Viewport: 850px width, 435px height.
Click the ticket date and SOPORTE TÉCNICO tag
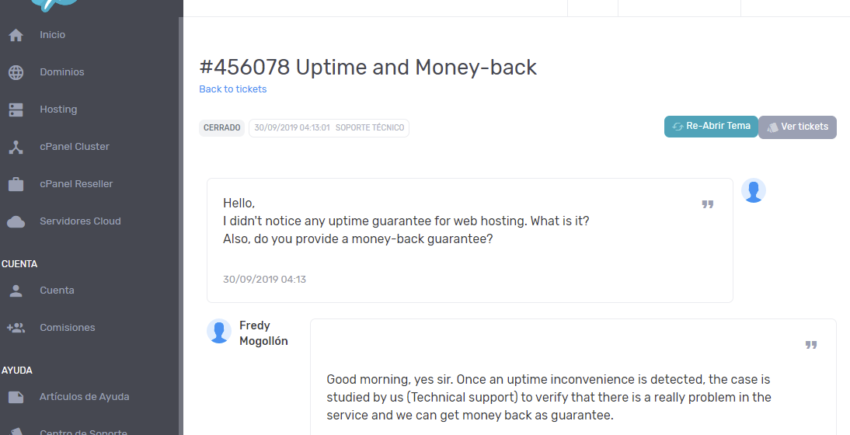tap(329, 128)
